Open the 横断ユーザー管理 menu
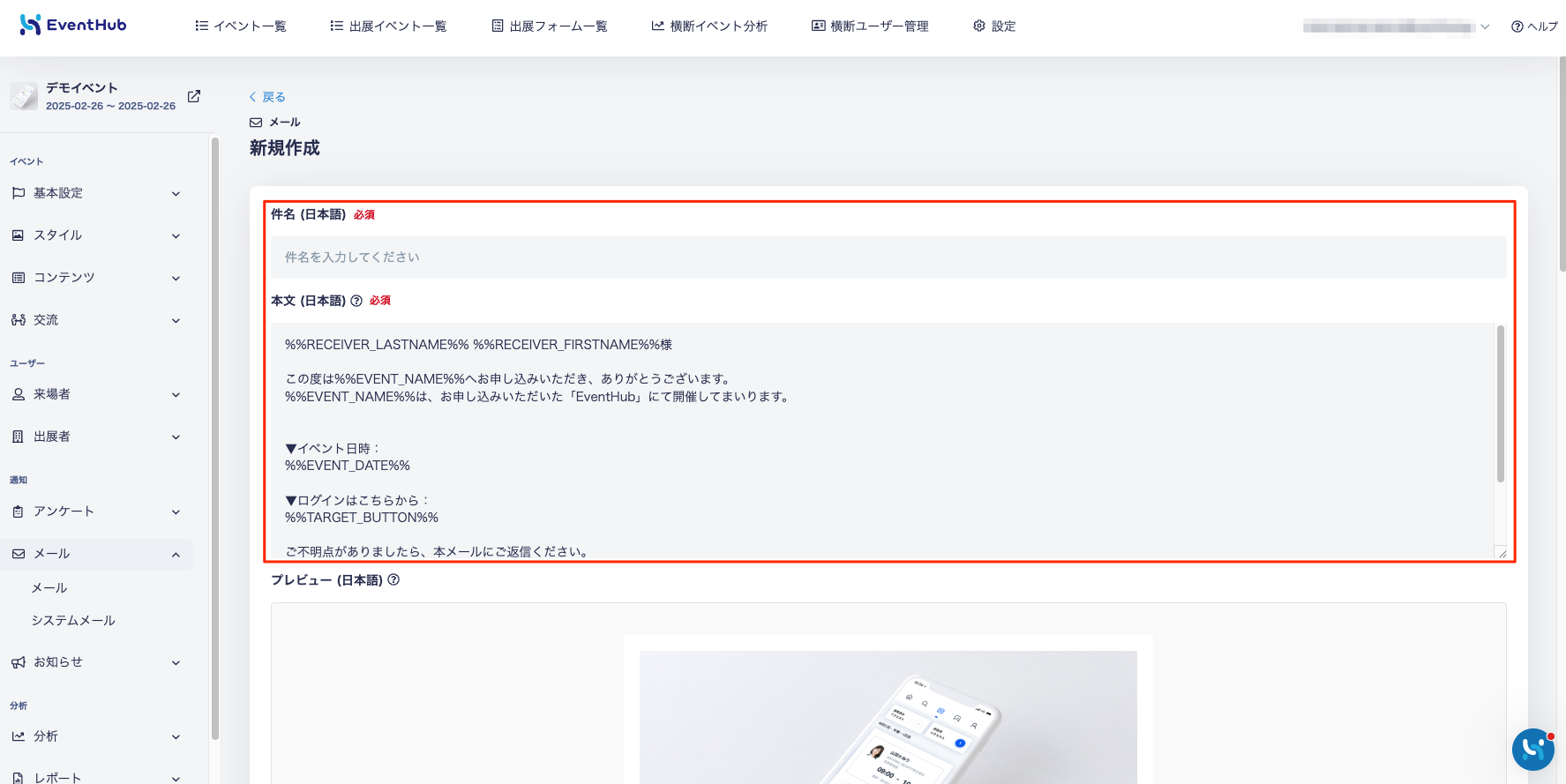Image resolution: width=1566 pixels, height=784 pixels. pos(870,26)
